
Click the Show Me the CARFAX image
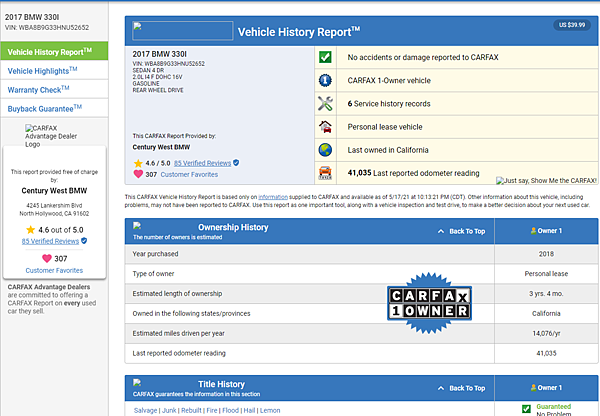[546, 181]
